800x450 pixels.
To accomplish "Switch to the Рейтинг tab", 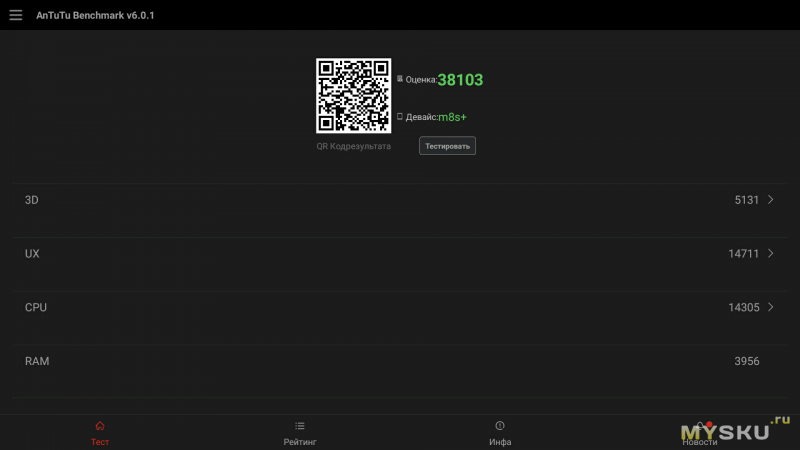I will pos(300,433).
